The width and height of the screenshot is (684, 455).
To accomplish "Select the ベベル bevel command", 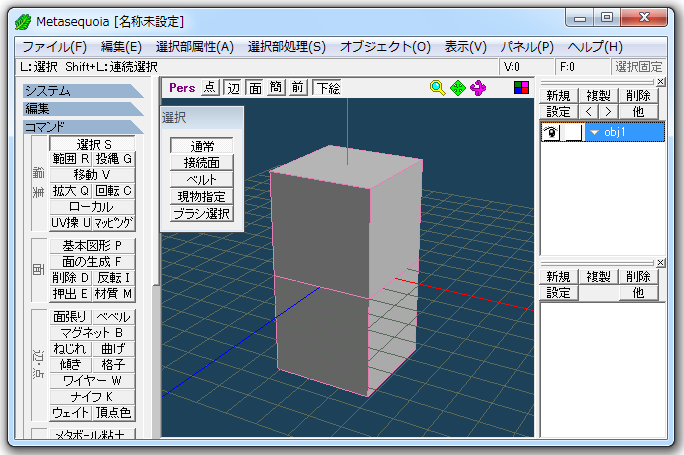I will (113, 317).
